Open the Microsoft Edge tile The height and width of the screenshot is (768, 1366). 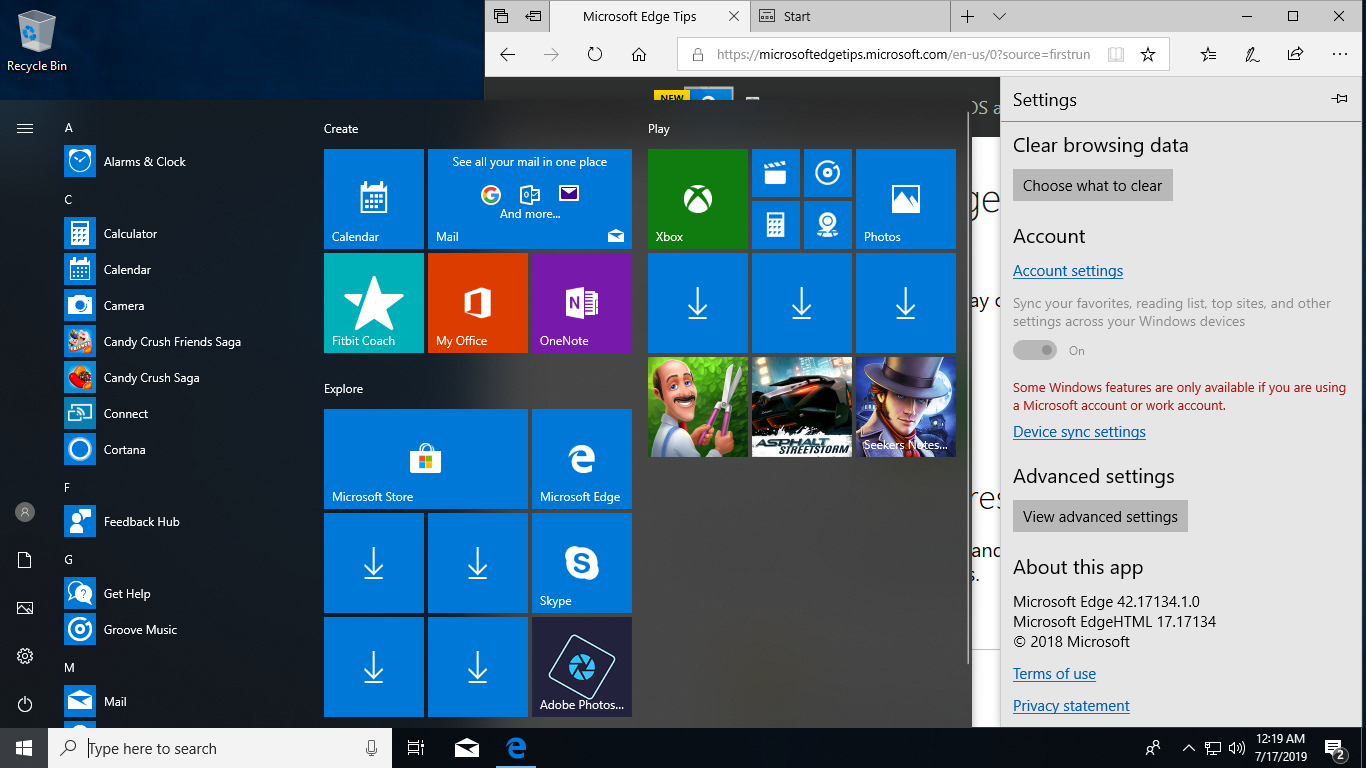582,459
